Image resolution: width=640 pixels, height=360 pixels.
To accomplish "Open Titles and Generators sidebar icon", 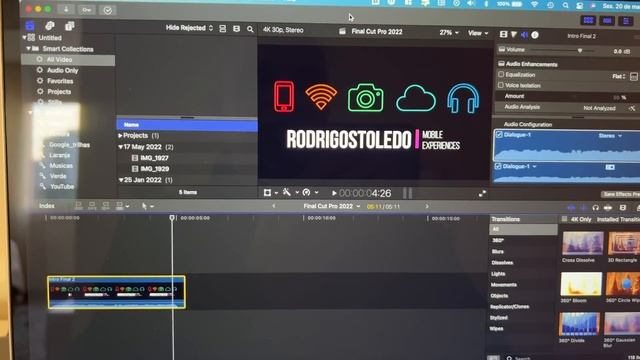I will pyautogui.click(x=70, y=26).
